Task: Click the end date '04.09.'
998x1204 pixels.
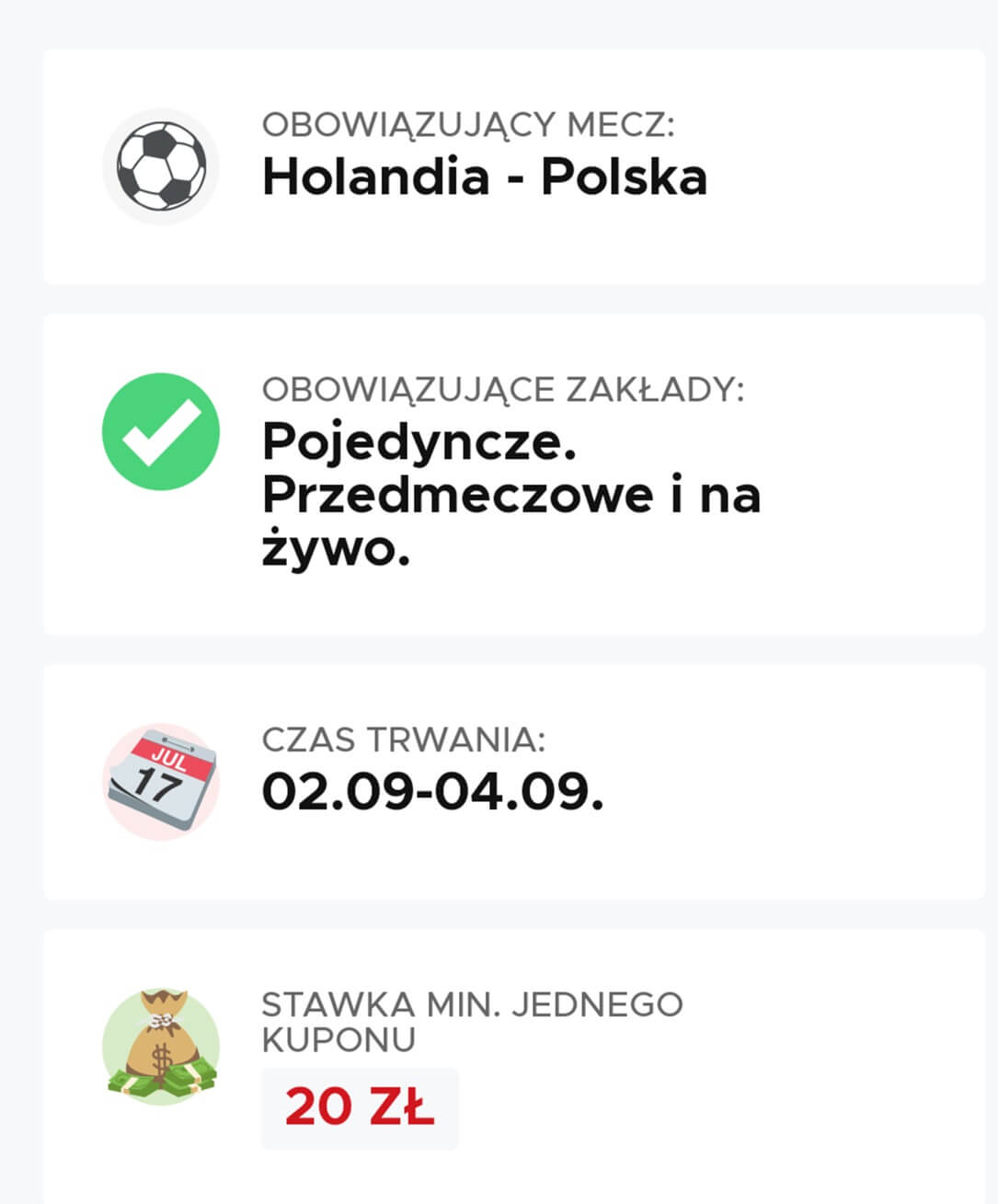Action: tap(519, 792)
